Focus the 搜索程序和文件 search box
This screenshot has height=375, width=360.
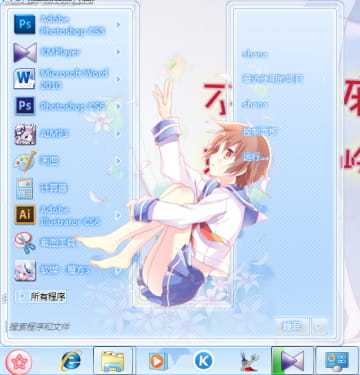68,327
